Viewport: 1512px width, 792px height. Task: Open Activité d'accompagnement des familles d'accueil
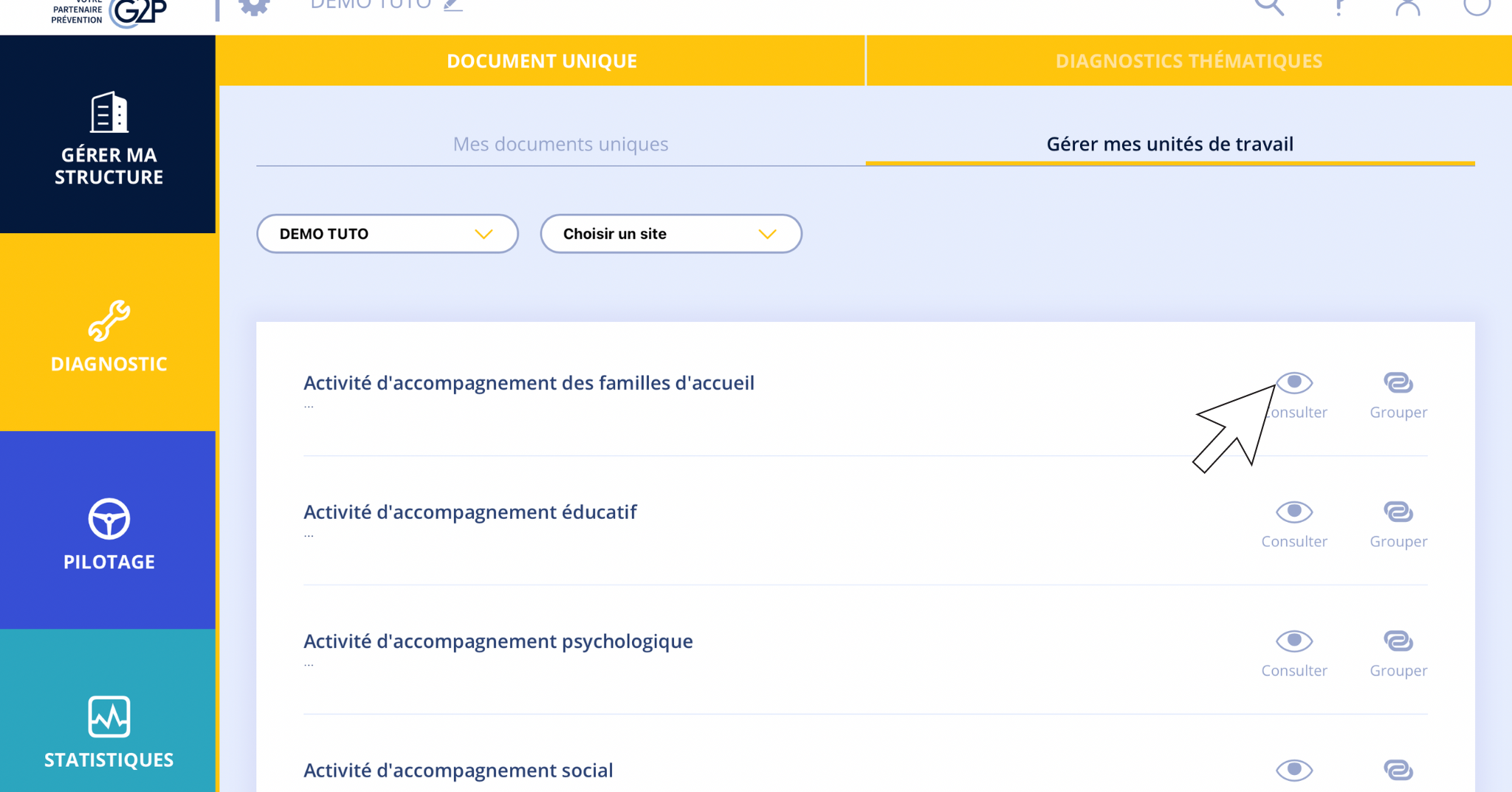(529, 382)
